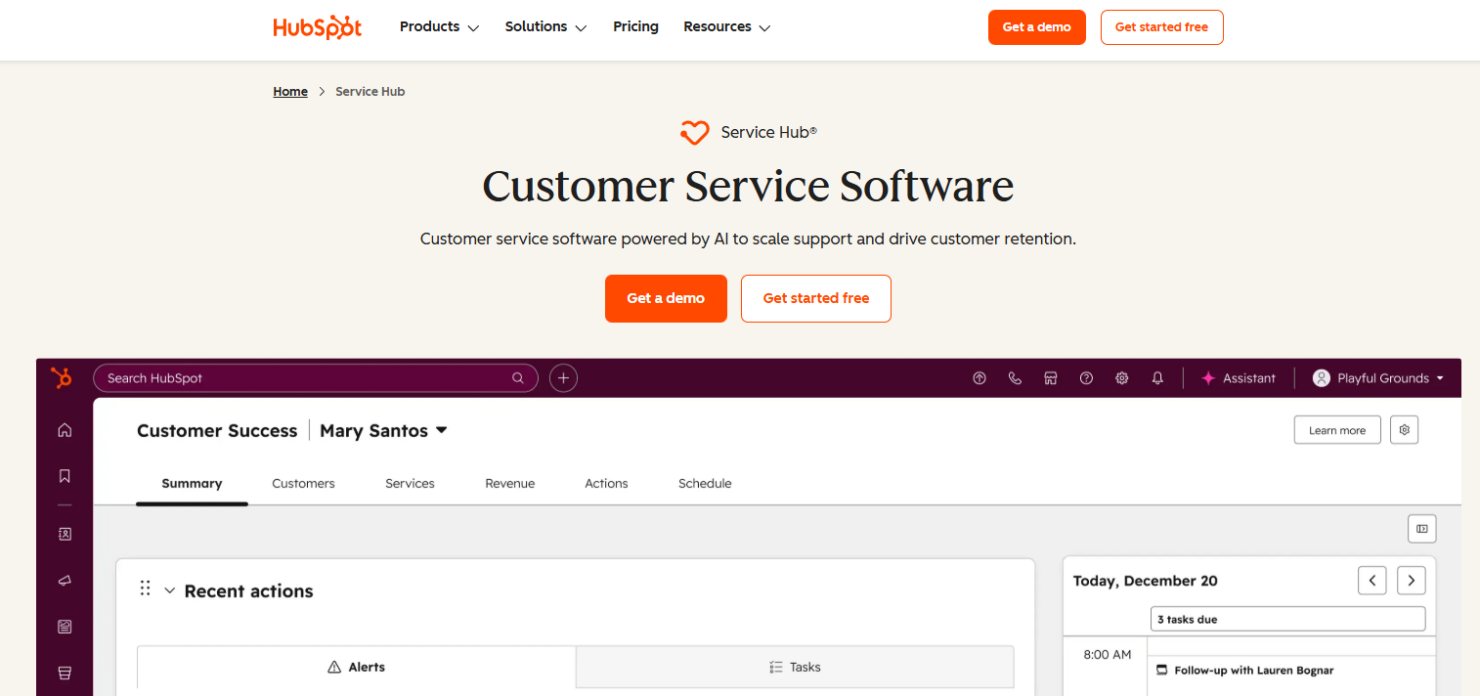The height and width of the screenshot is (696, 1480).
Task: Go to previous day arrow
Action: coord(1372,580)
